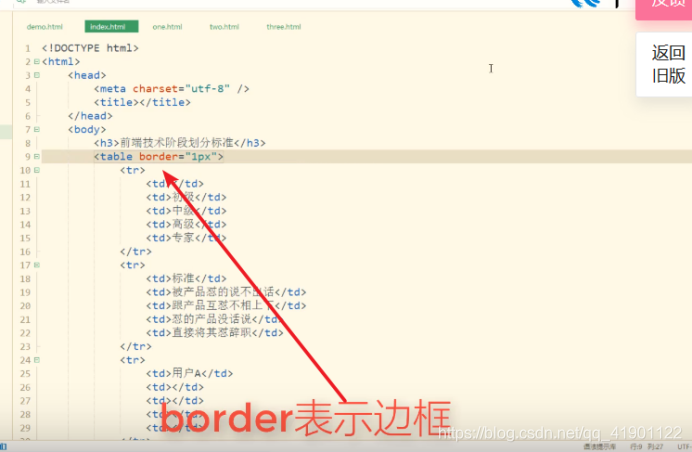
Task: Collapse the html block at line 2
Action: coord(37,61)
